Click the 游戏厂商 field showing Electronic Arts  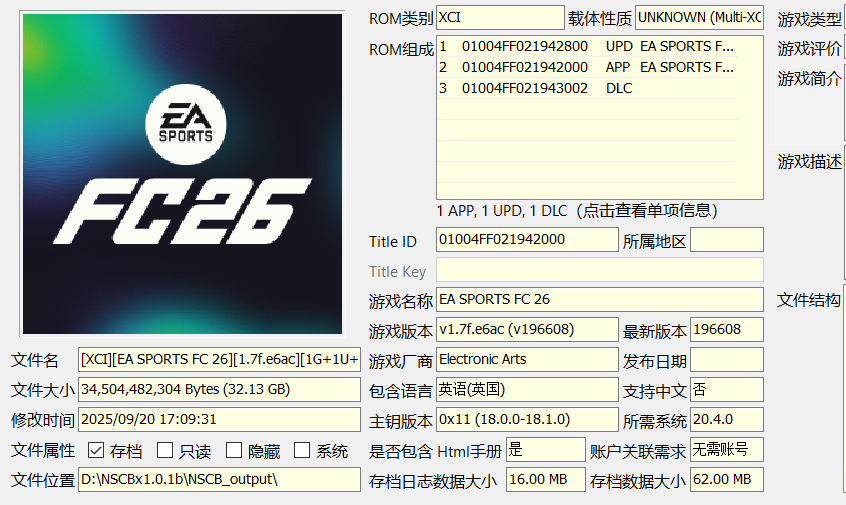pos(527,360)
